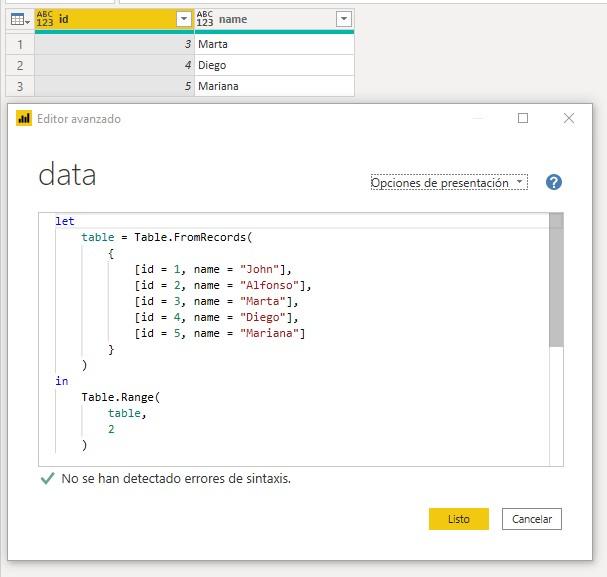Click the data type icon of name column
Image resolution: width=607 pixels, height=577 pixels.
[205, 19]
